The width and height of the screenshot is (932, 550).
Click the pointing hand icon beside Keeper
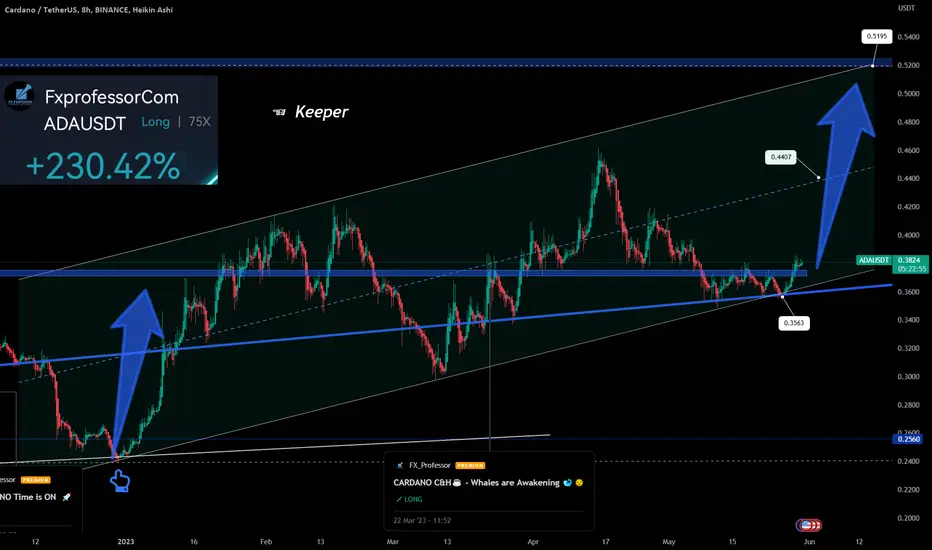click(x=279, y=112)
